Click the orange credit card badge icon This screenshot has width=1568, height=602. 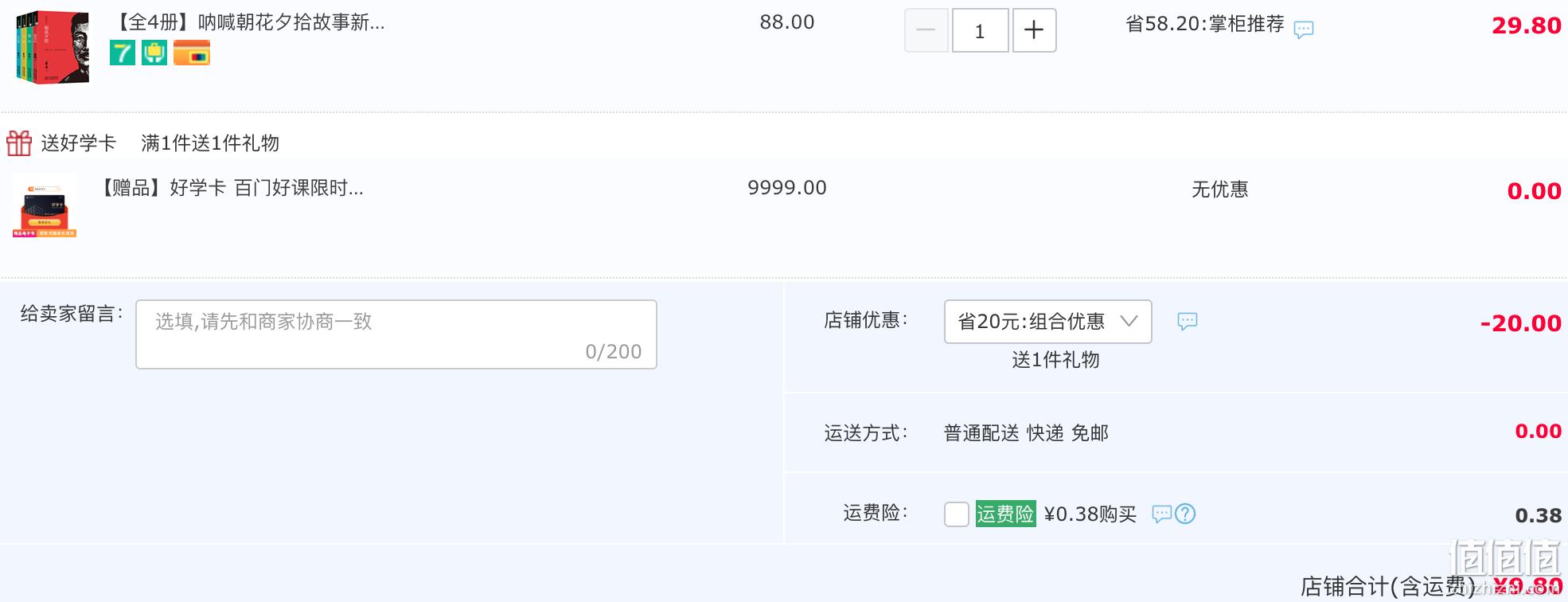(x=192, y=53)
